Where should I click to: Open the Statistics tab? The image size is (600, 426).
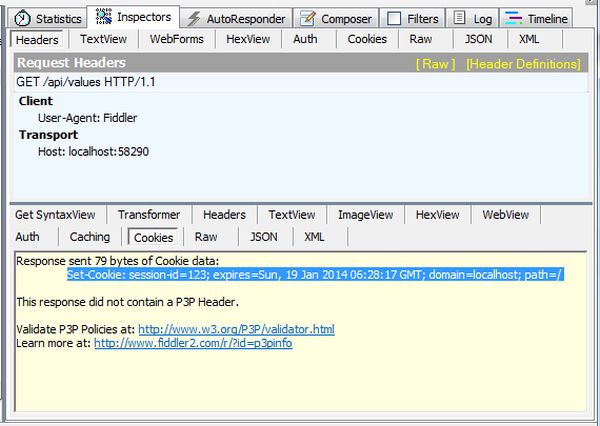[x=47, y=18]
